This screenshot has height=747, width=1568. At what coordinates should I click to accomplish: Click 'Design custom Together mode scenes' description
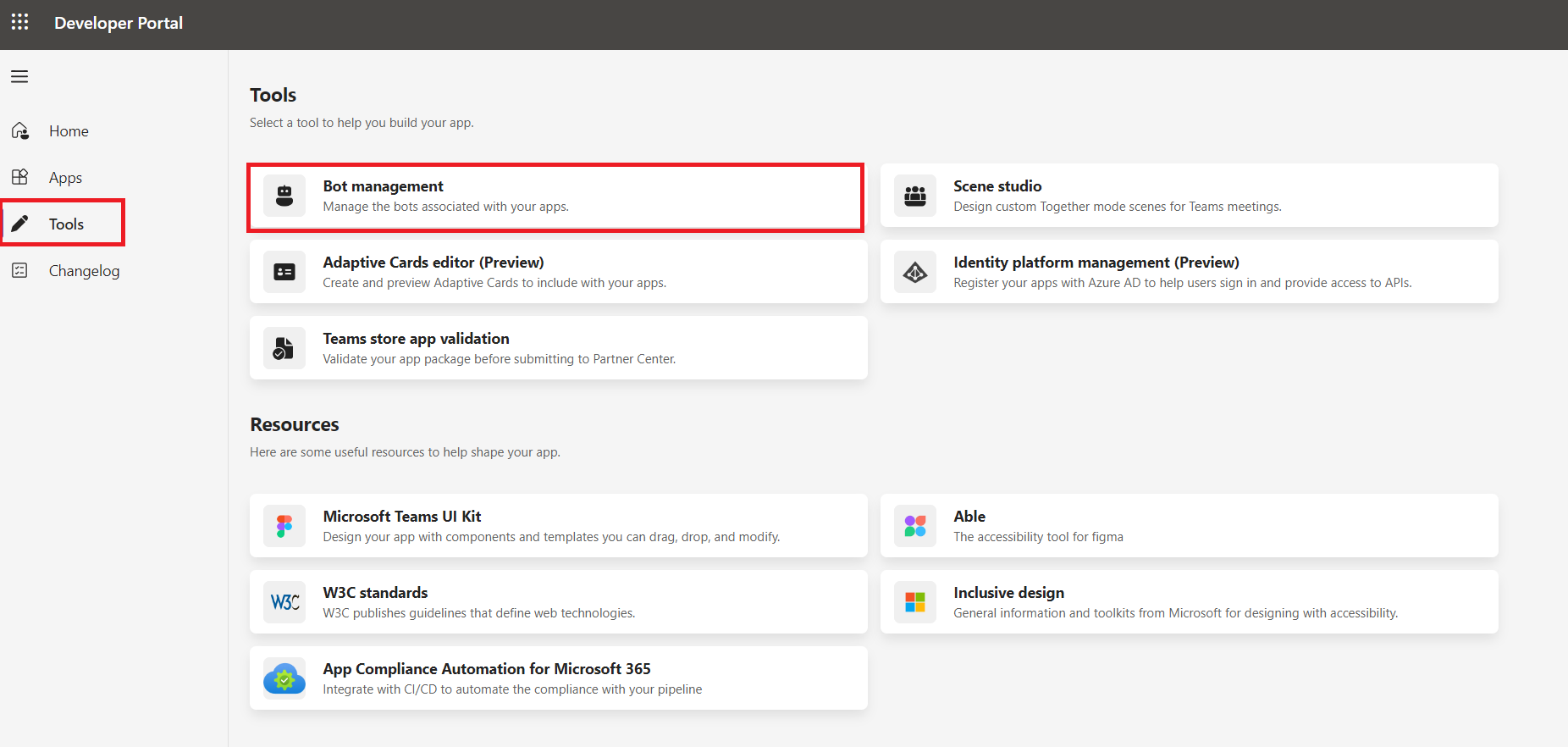(1118, 207)
